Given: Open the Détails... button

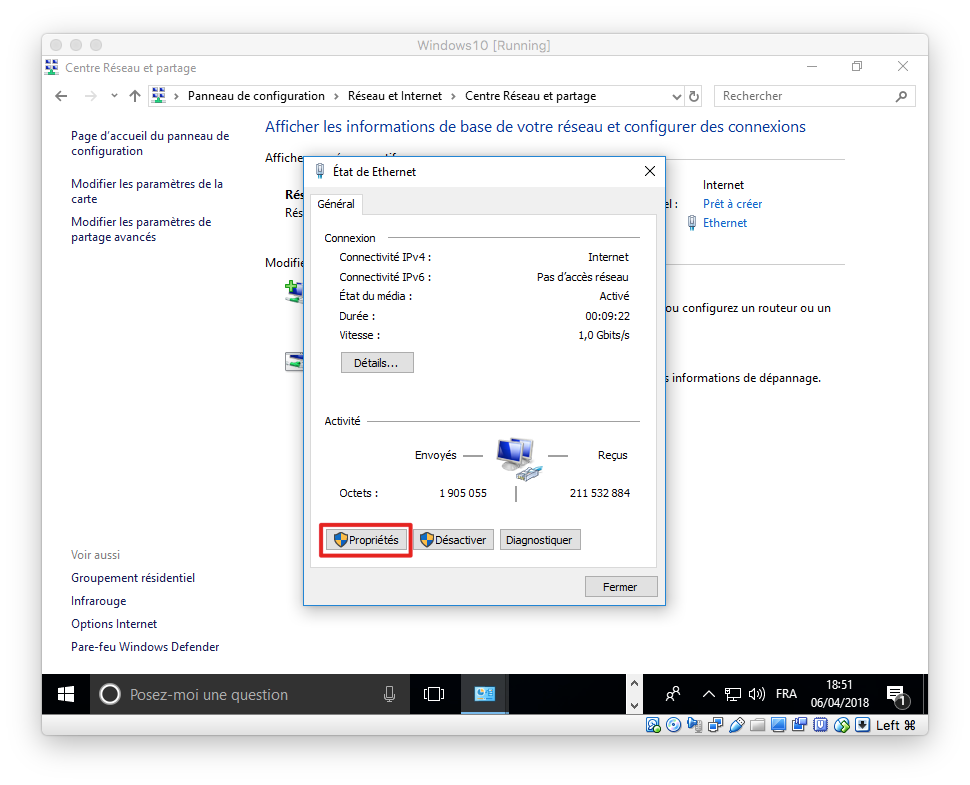Looking at the screenshot, I should (377, 363).
